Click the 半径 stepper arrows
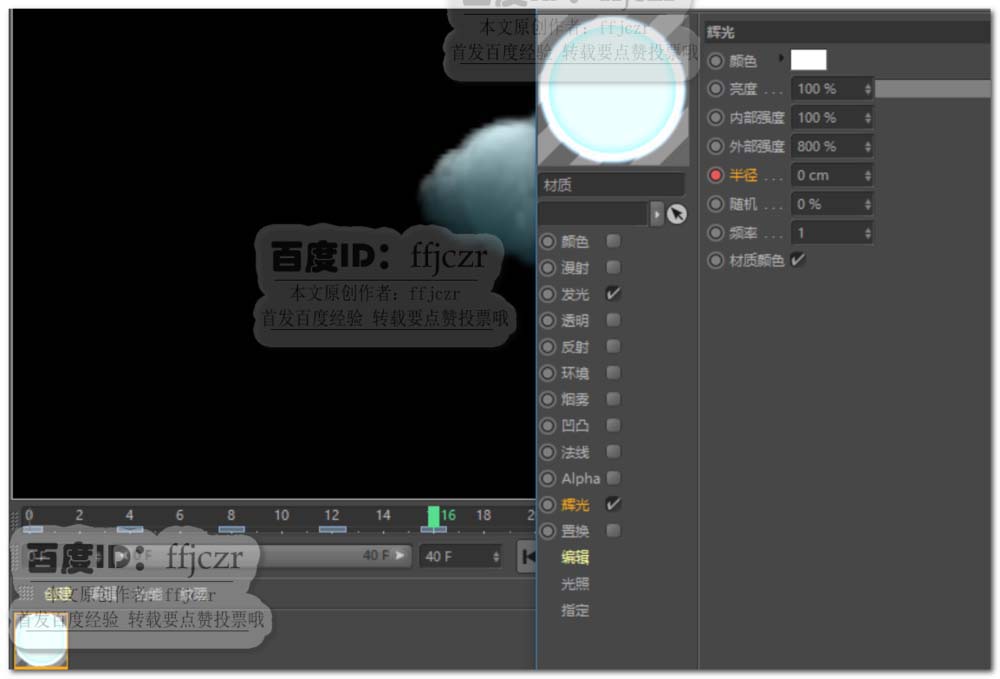Image resolution: width=1000 pixels, height=679 pixels. [867, 175]
